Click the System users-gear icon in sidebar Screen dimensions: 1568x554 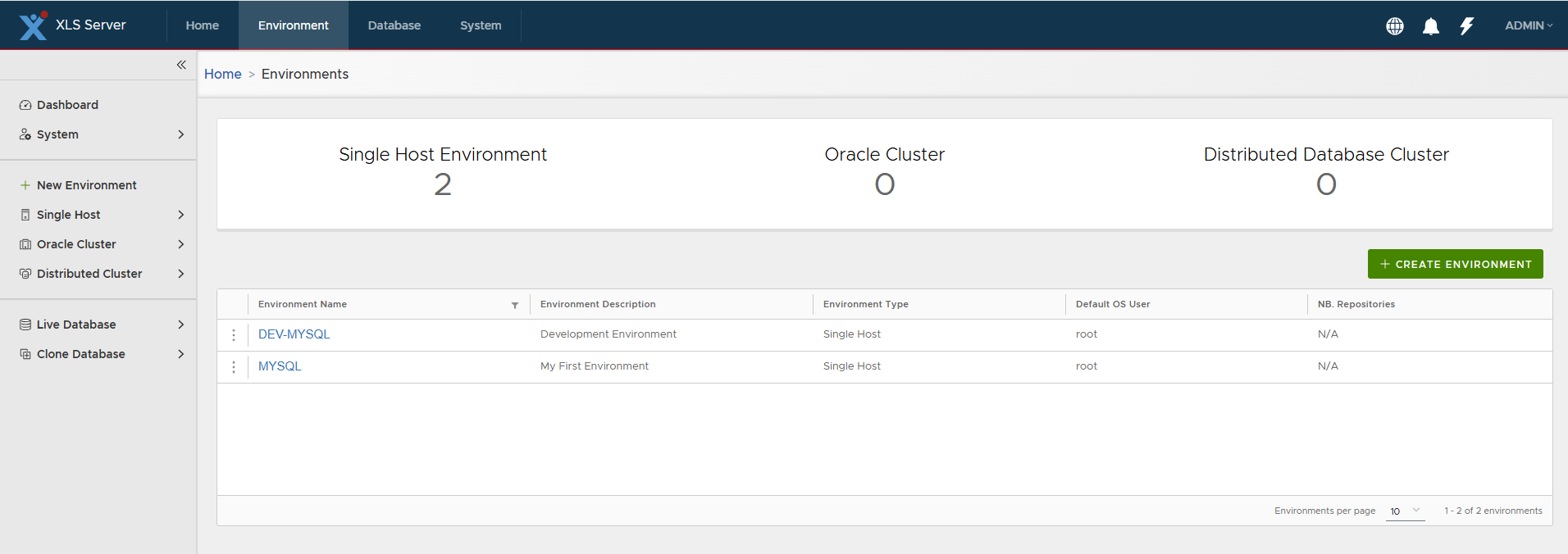(x=25, y=134)
